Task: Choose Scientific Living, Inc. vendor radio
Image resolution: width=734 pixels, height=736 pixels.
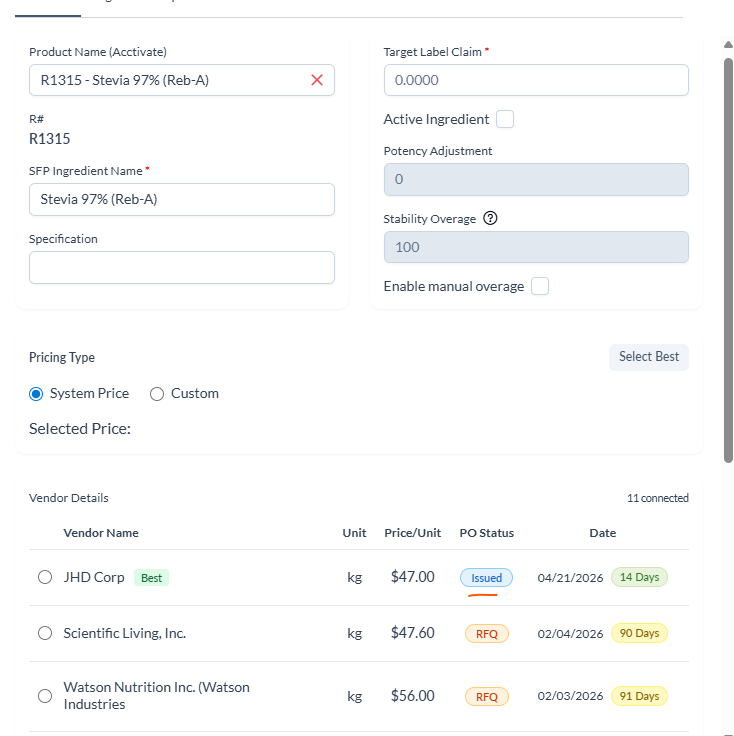Action: click(x=45, y=633)
